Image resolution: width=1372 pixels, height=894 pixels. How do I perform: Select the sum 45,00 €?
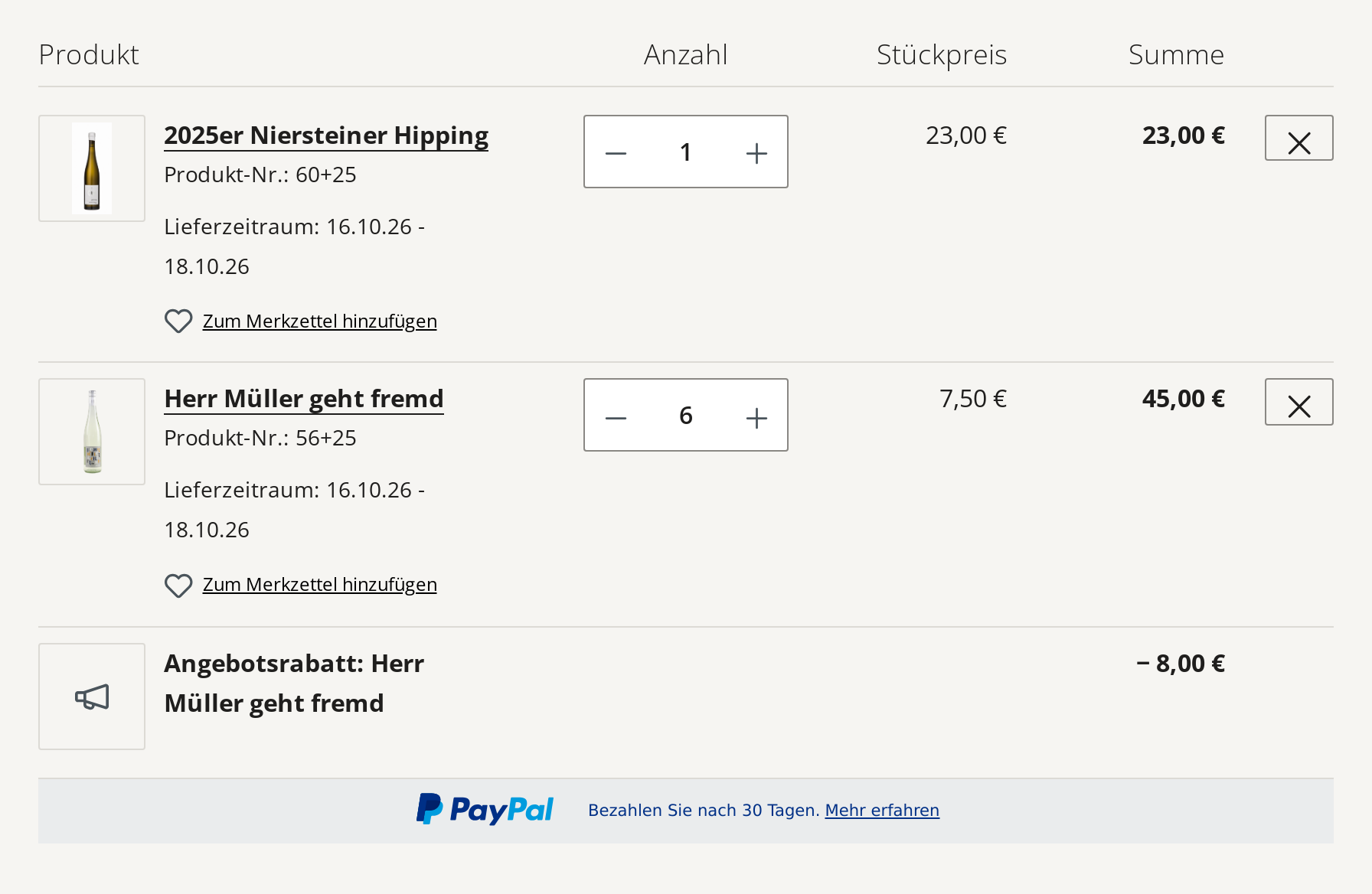click(1184, 399)
